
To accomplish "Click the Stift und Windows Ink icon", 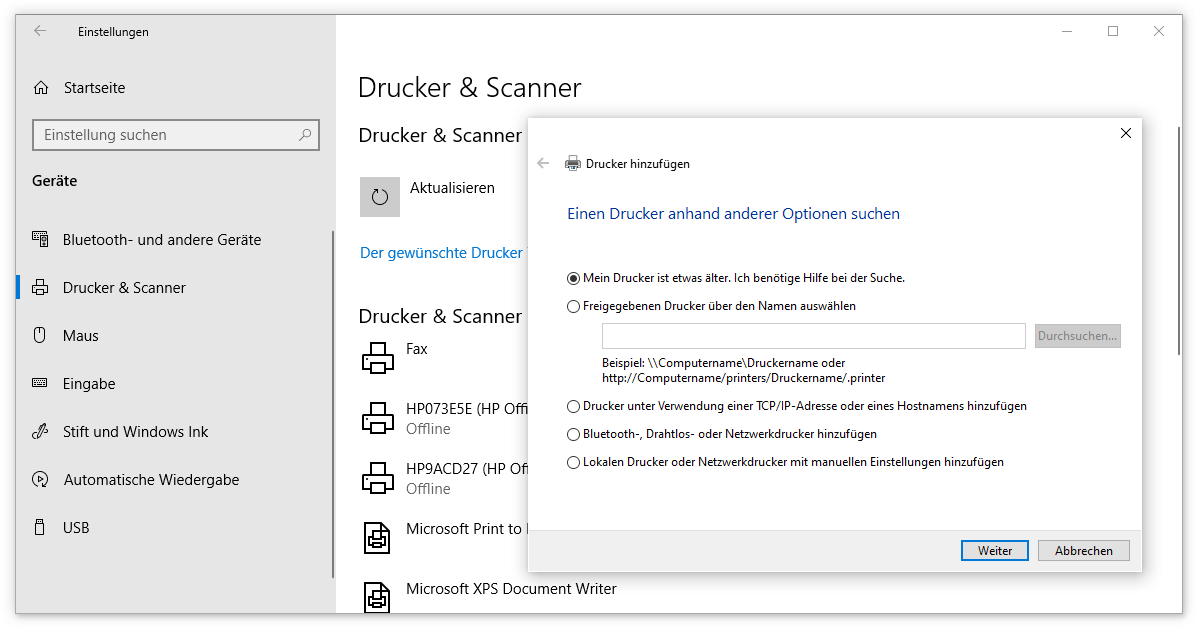I will [x=41, y=431].
